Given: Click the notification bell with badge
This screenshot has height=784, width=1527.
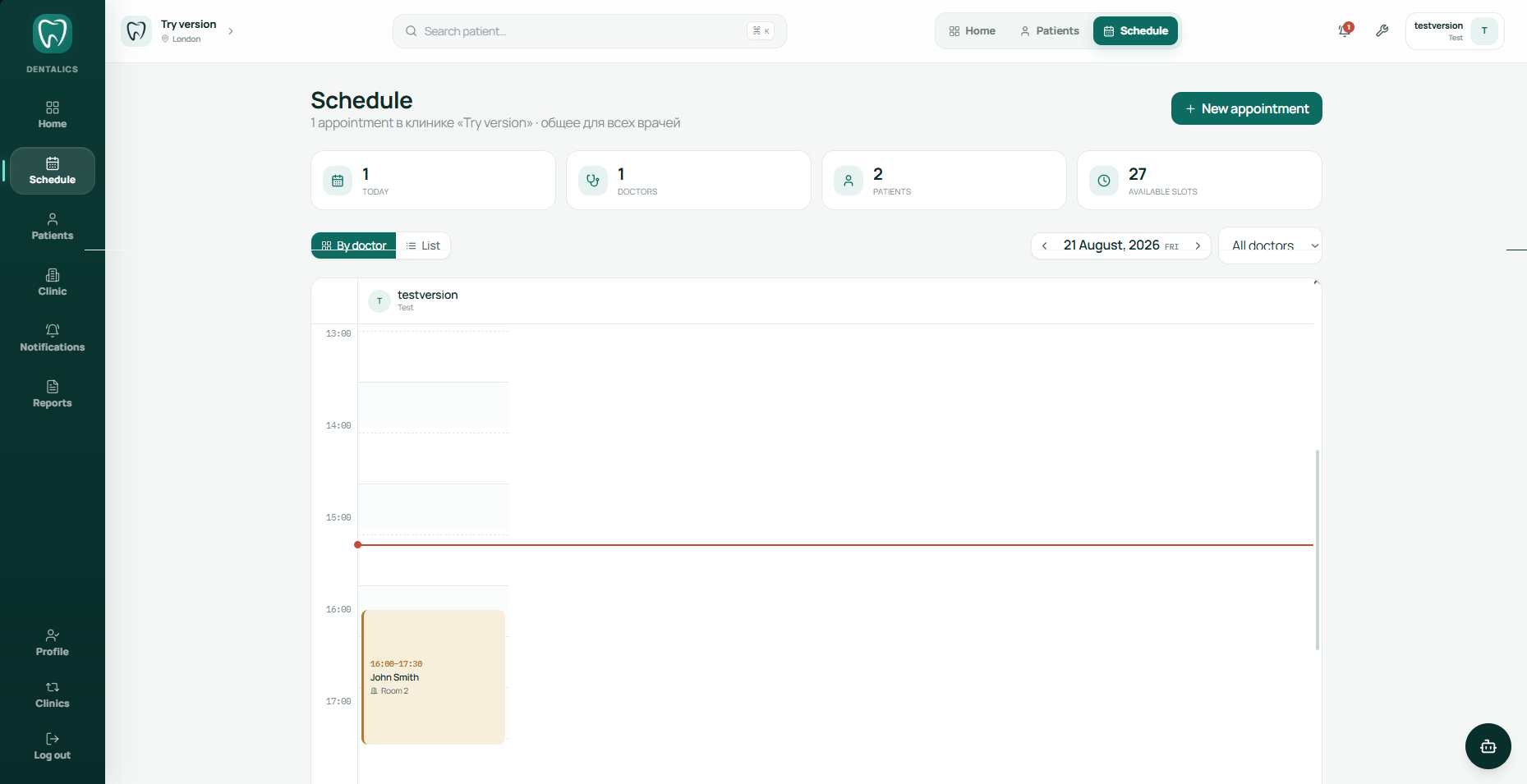Looking at the screenshot, I should coord(1345,30).
